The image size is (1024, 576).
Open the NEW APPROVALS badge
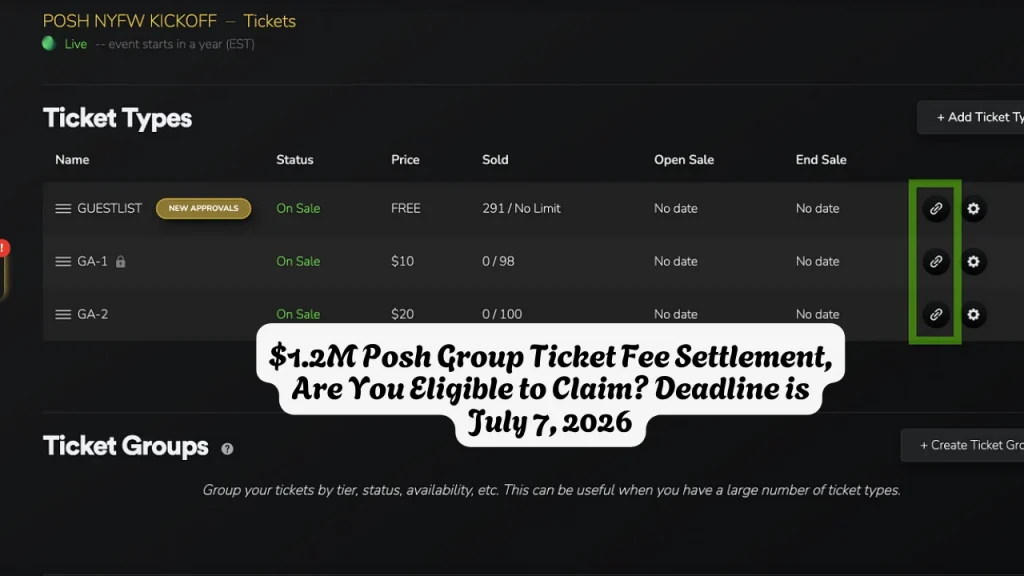tap(203, 208)
